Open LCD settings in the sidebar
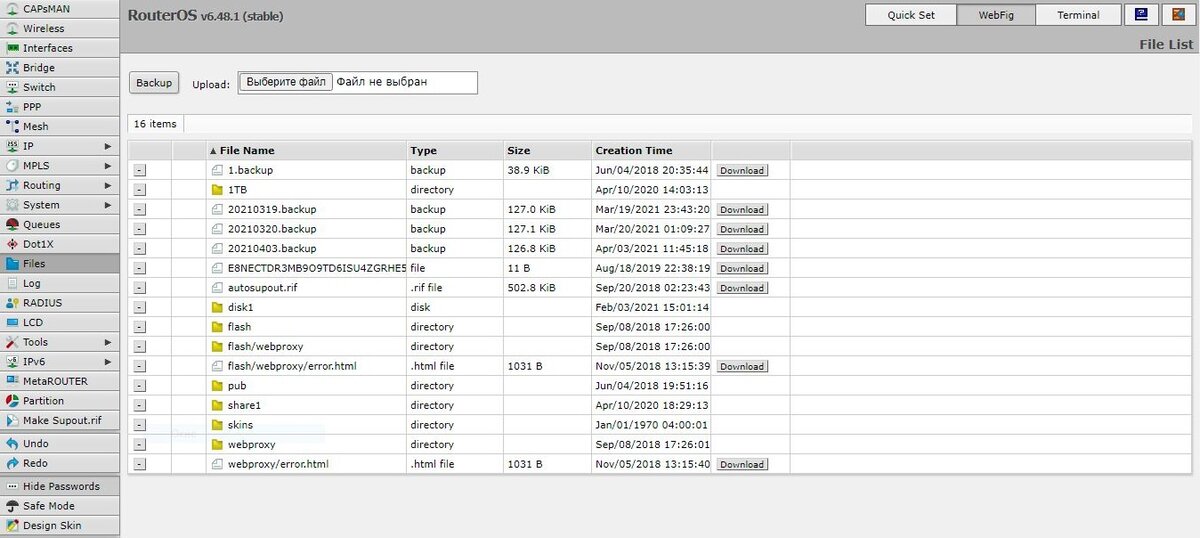Screen dimensions: 1200x538 click(60, 322)
